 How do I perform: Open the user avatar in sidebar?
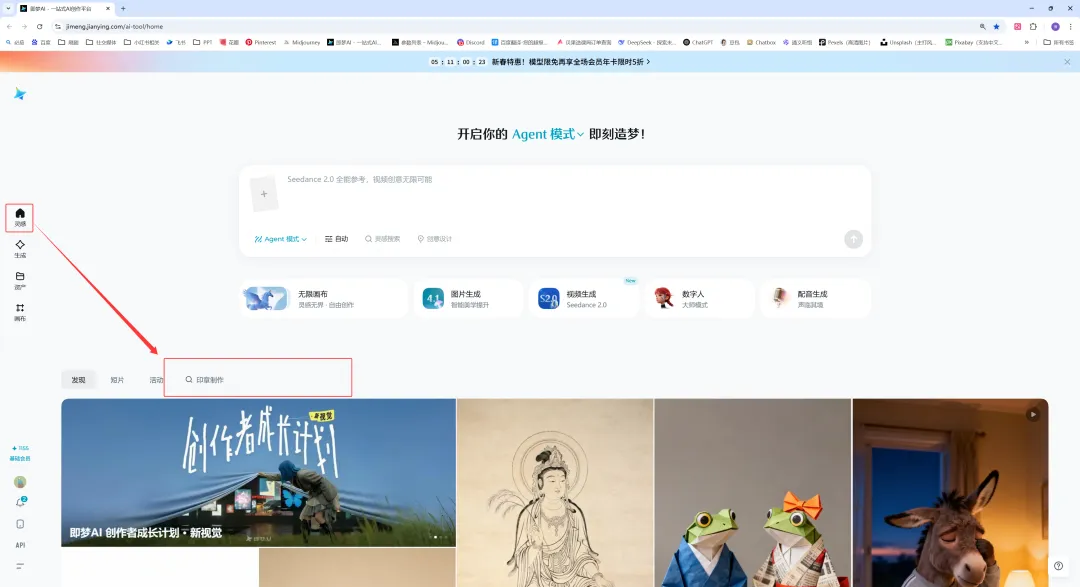tap(20, 482)
